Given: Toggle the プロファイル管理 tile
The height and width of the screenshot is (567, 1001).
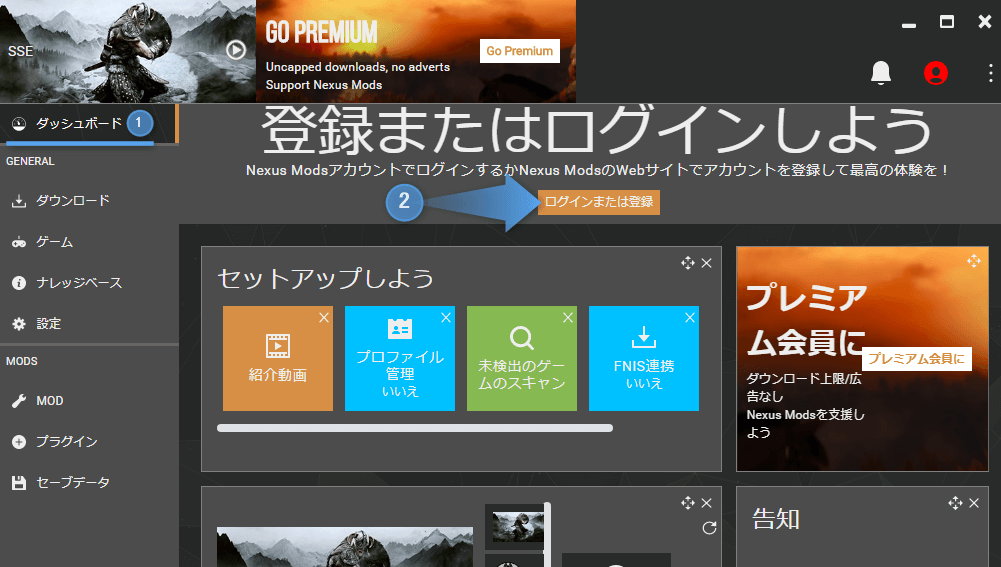Looking at the screenshot, I should (x=400, y=358).
